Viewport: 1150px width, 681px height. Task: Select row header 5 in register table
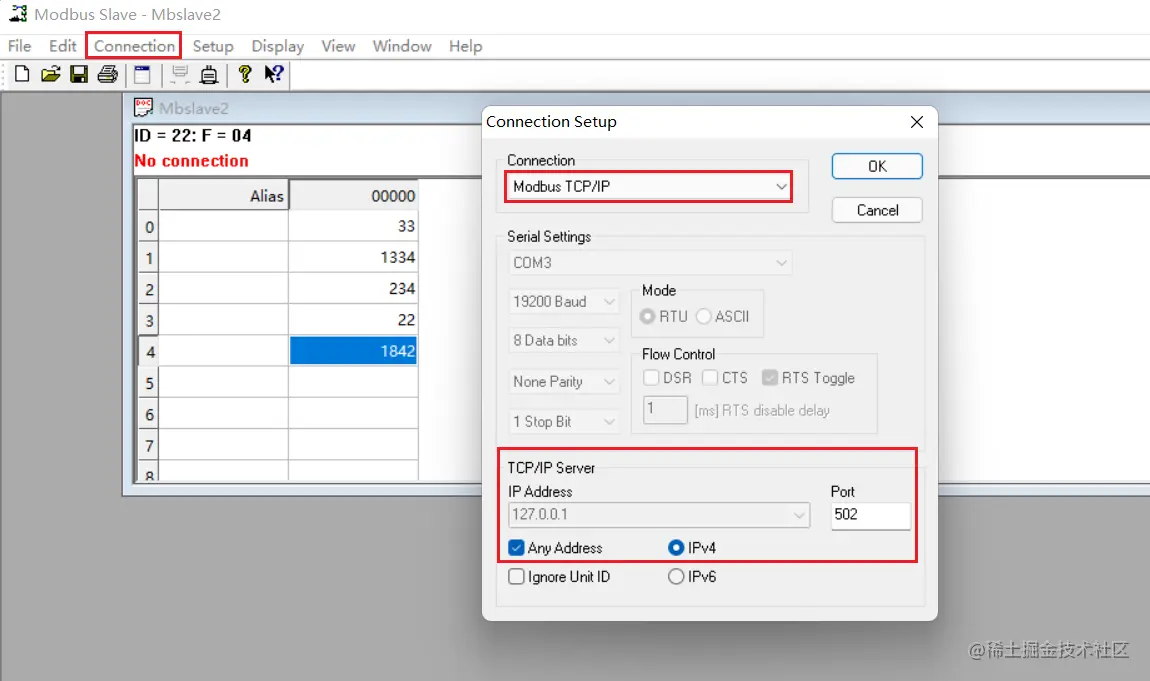point(149,383)
